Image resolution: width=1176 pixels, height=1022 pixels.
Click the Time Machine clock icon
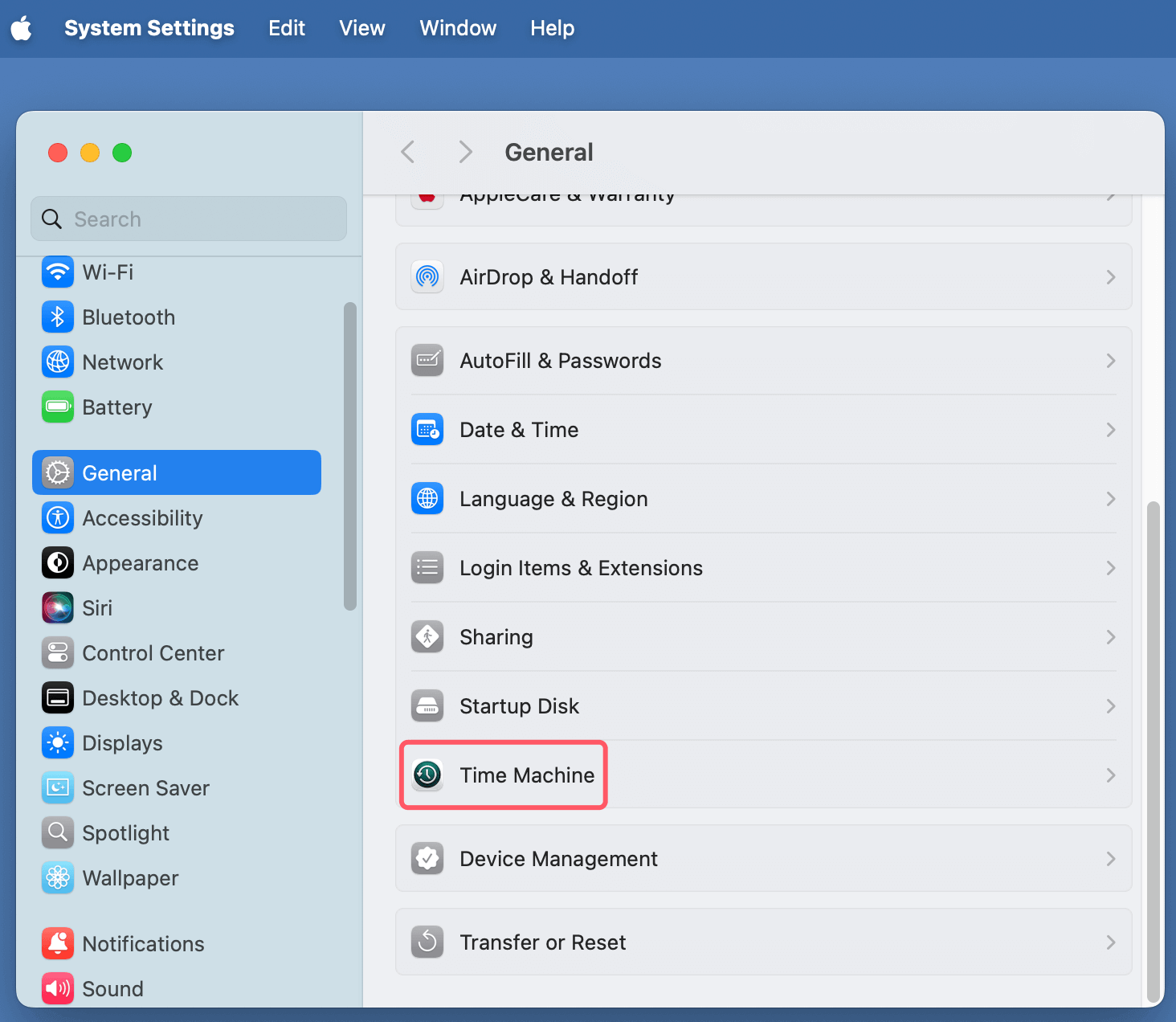click(x=427, y=775)
